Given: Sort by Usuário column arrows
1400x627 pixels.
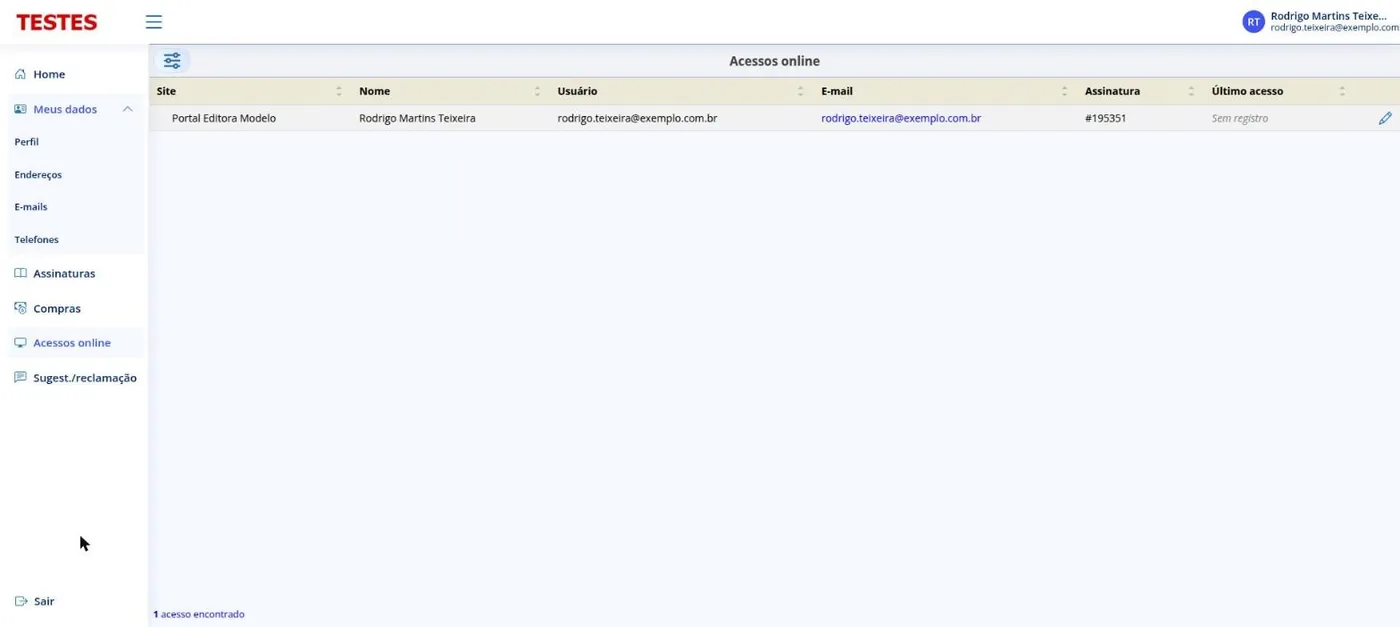Looking at the screenshot, I should (800, 91).
